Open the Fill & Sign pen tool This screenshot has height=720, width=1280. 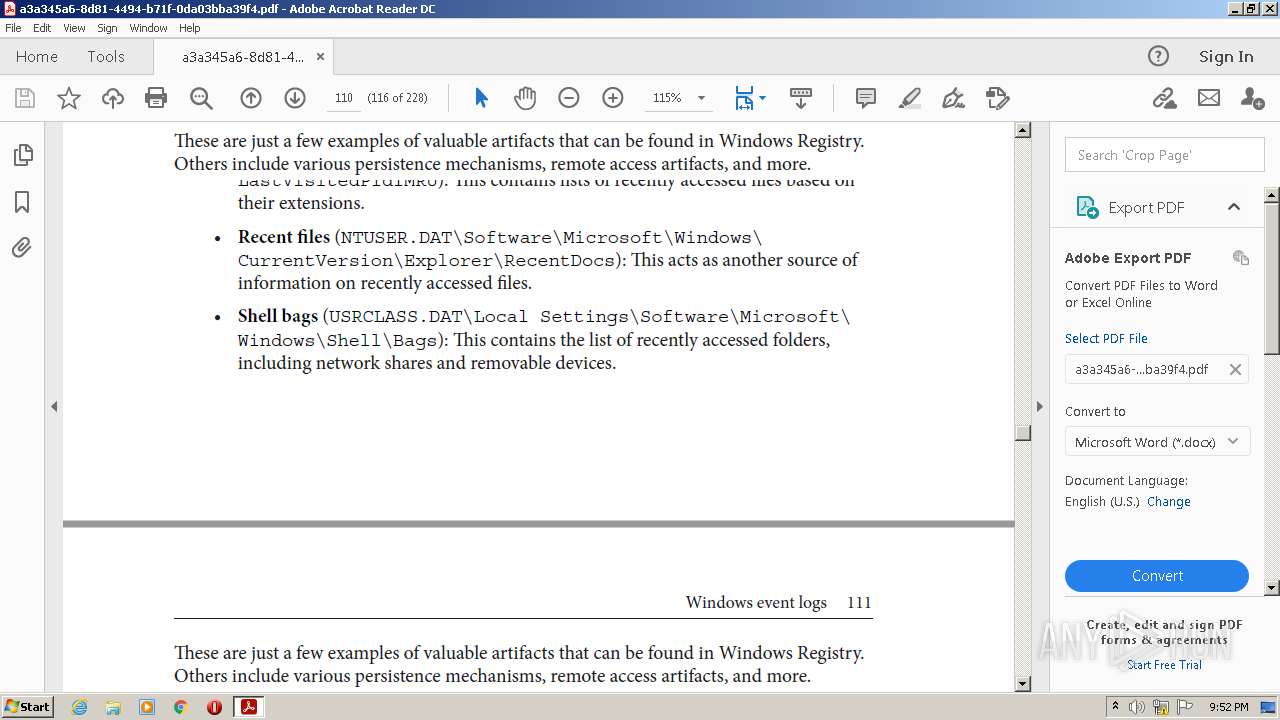tap(953, 98)
